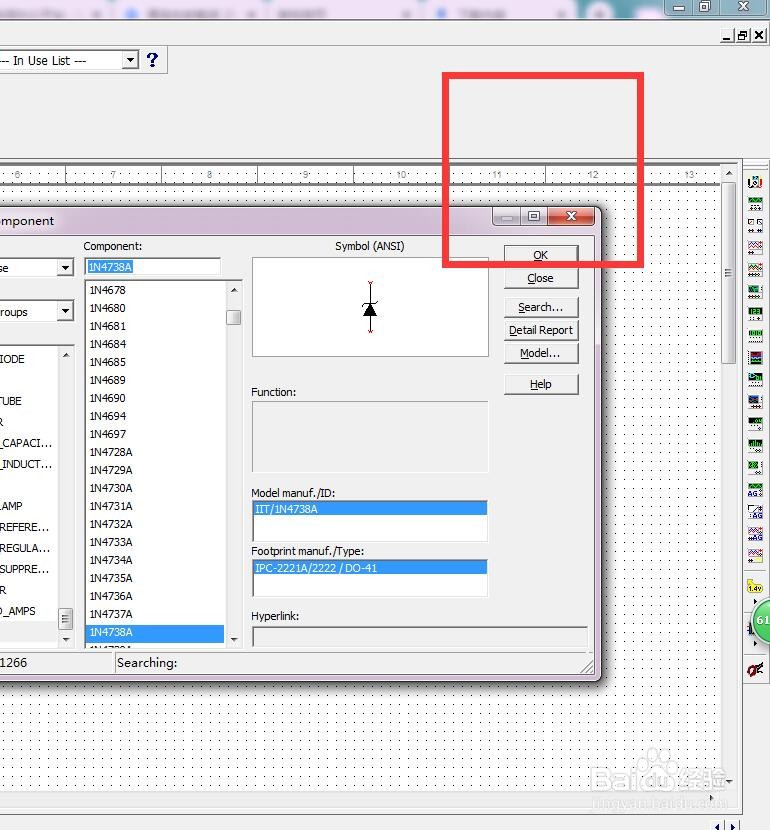The width and height of the screenshot is (770, 830).
Task: Select the highlighted 1N4738A list row
Action: click(x=155, y=632)
